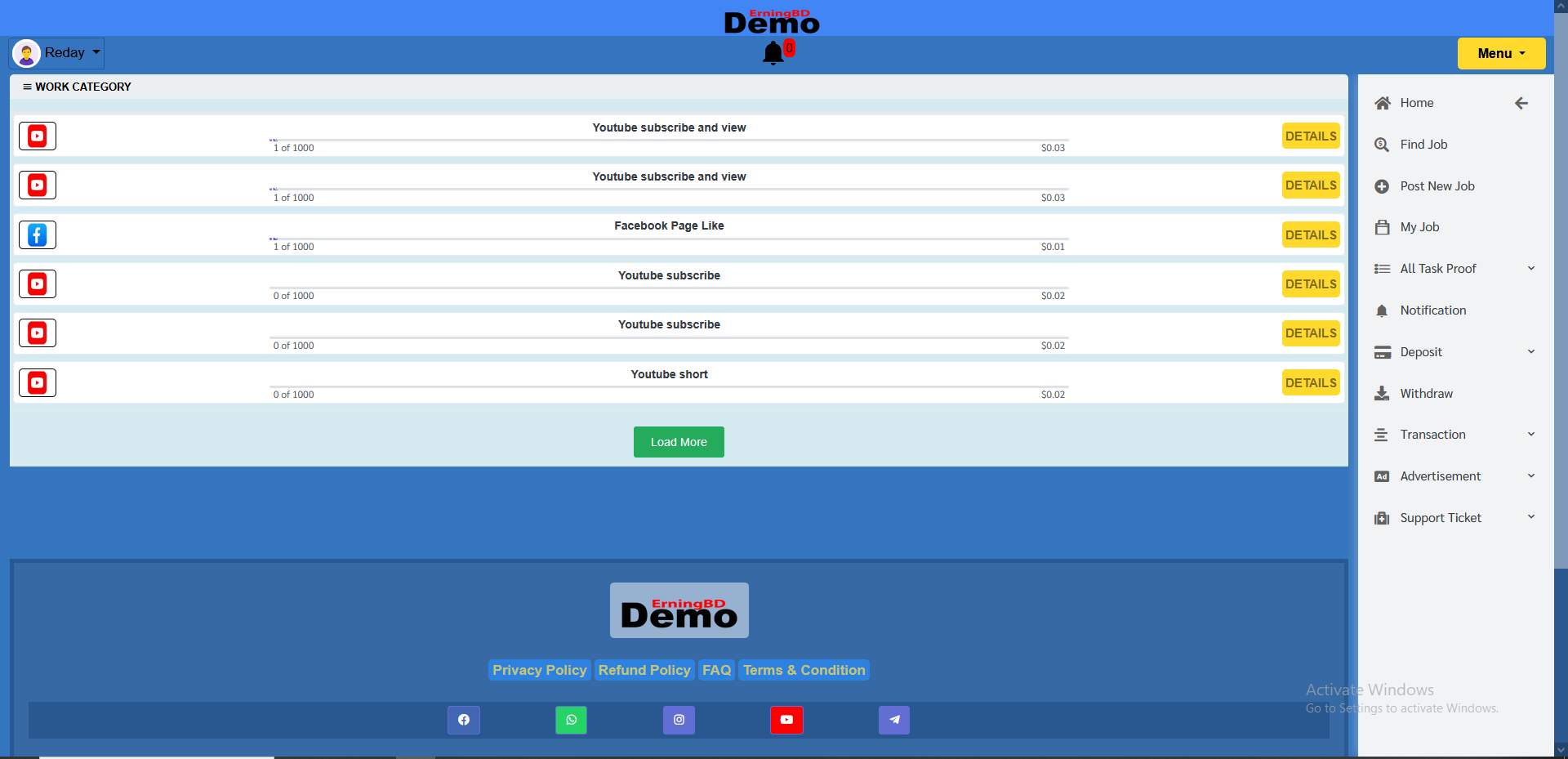Click the Telegram footer icon
Image resolution: width=1568 pixels, height=759 pixels.
(894, 720)
